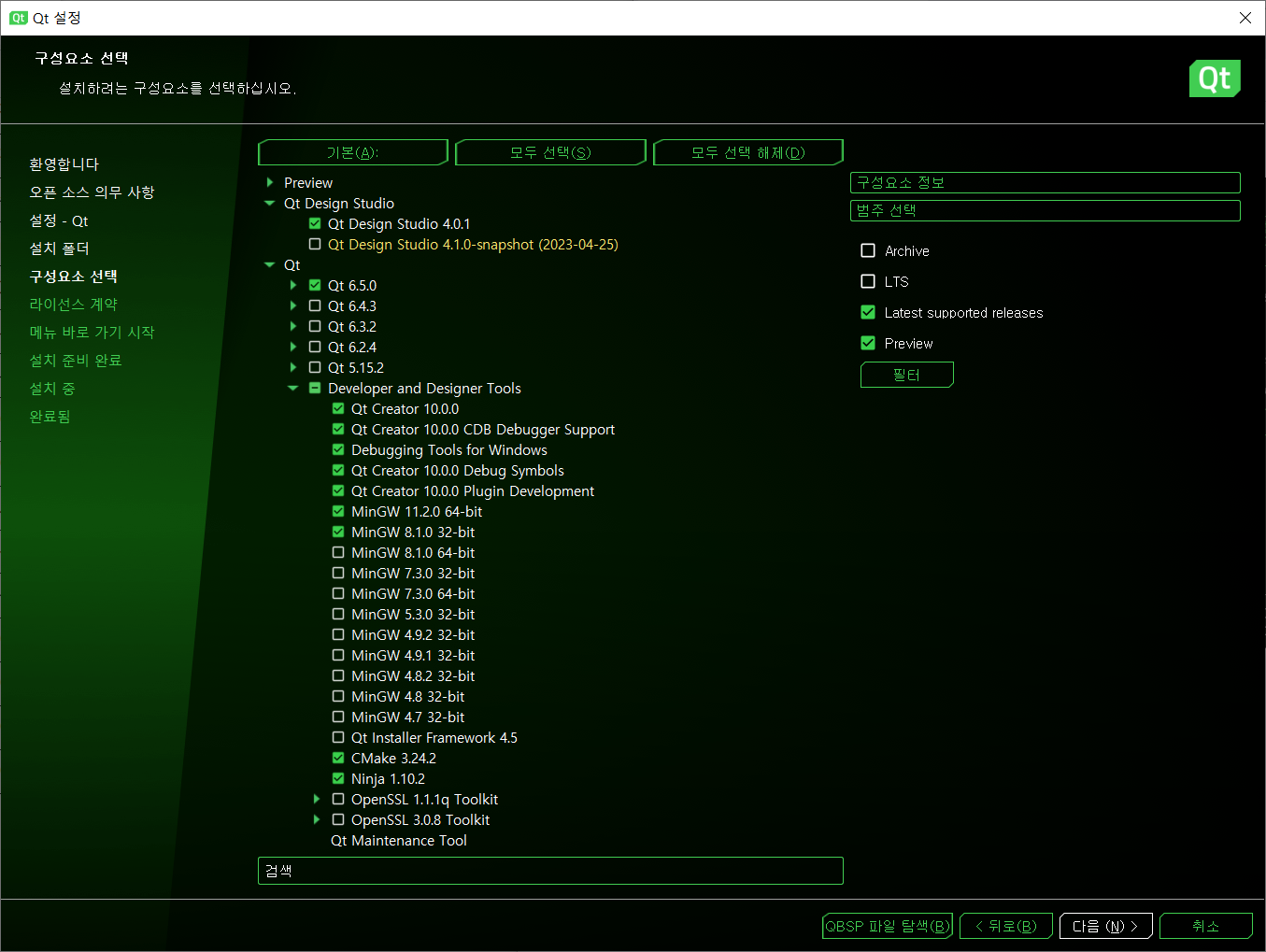Click the 오픈 소스 의무 사항 step
Image resolution: width=1266 pixels, height=952 pixels.
92,192
